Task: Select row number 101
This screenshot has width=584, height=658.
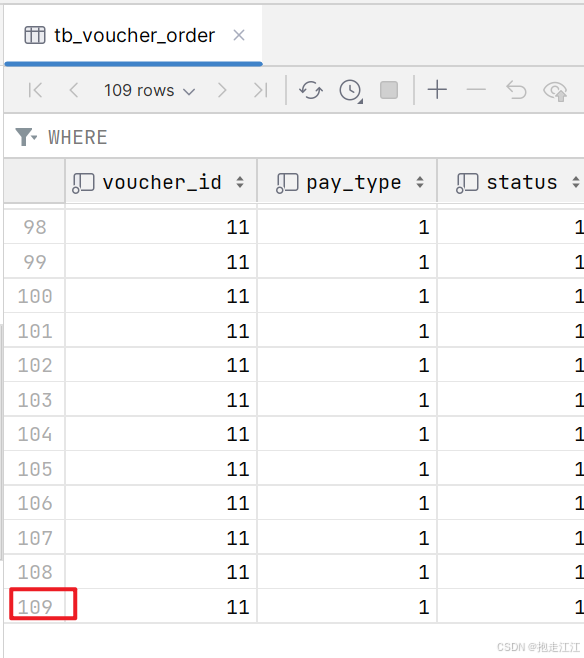Action: click(35, 331)
